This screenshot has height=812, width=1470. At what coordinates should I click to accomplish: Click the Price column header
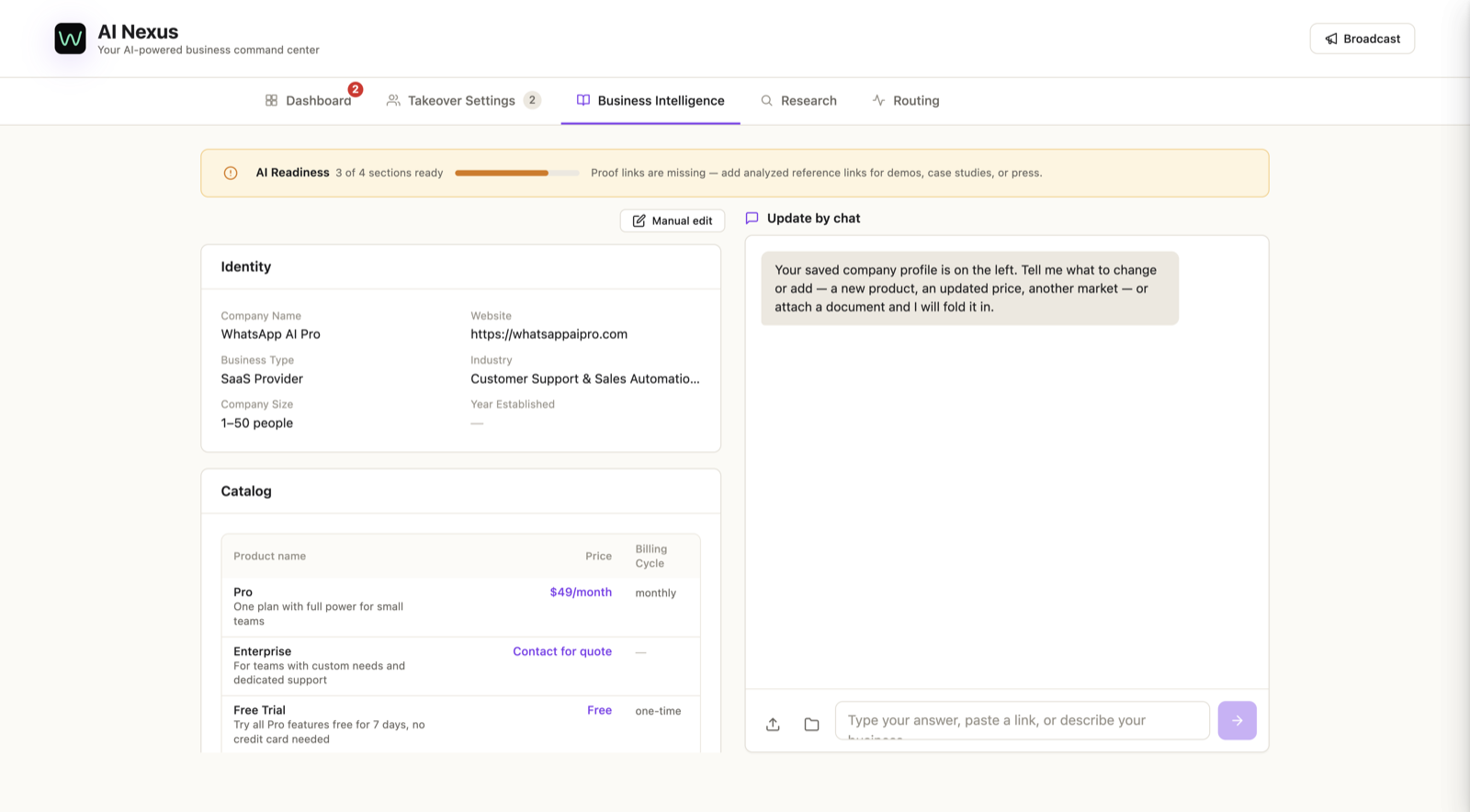(x=598, y=557)
